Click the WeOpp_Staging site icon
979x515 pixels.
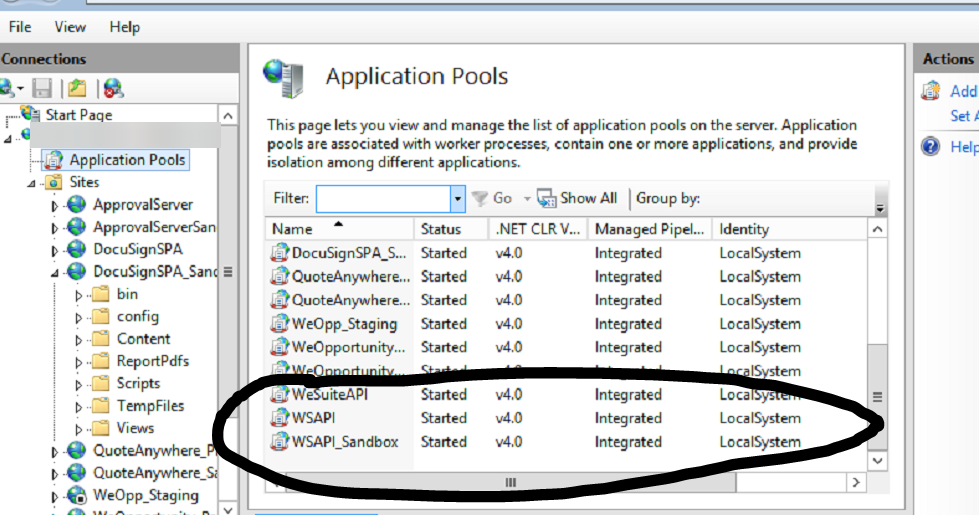click(77, 495)
